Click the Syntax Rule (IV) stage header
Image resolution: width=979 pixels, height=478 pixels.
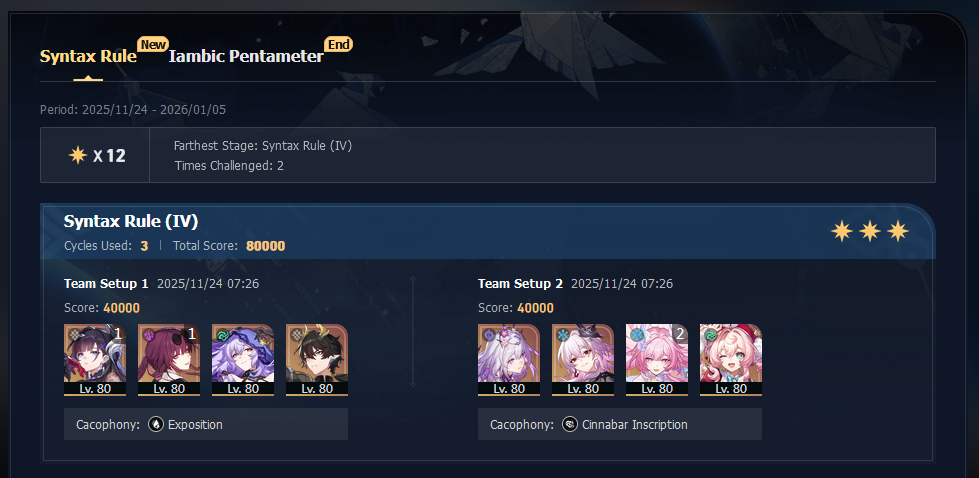pos(131,222)
